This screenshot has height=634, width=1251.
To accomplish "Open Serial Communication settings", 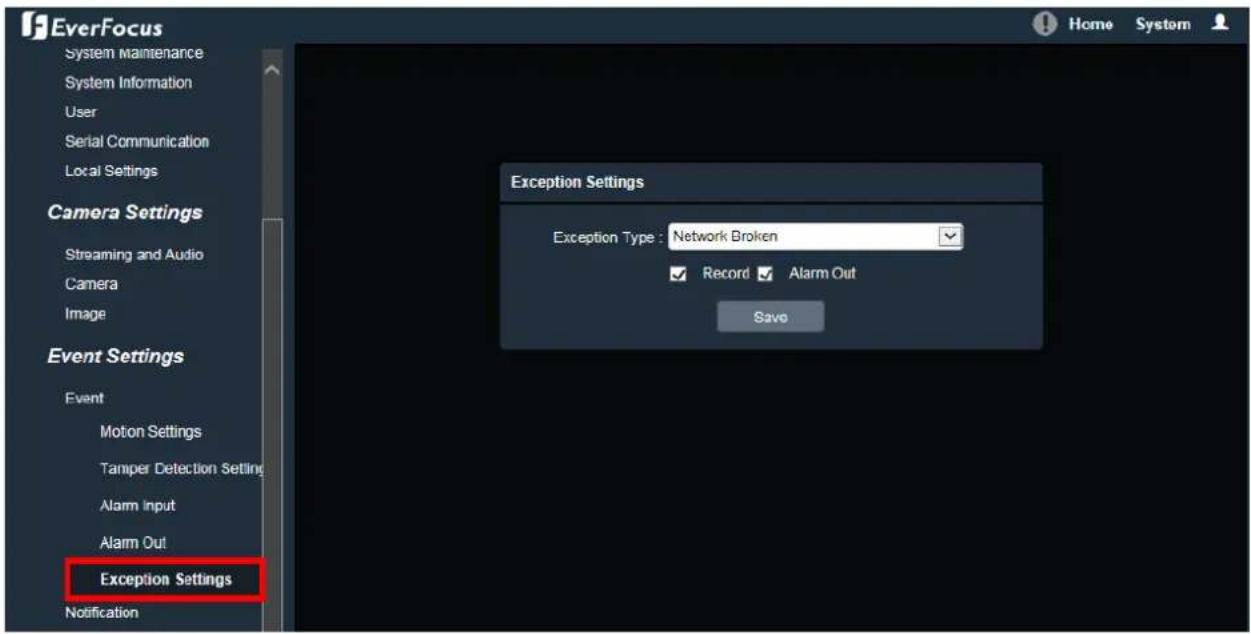I will [137, 142].
